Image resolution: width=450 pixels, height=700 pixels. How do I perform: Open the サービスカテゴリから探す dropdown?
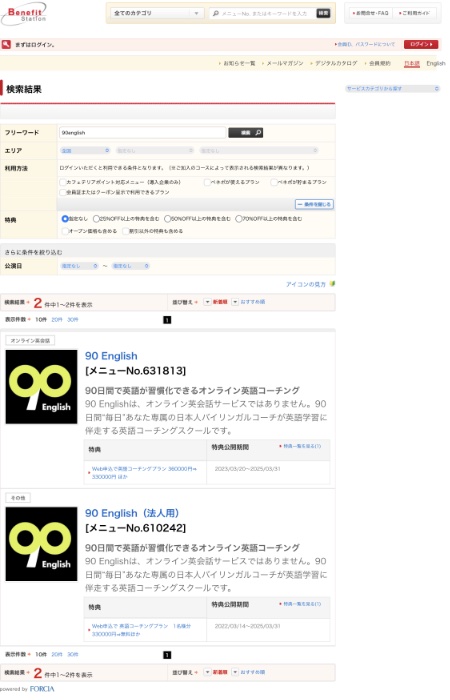pyautogui.click(x=393, y=89)
